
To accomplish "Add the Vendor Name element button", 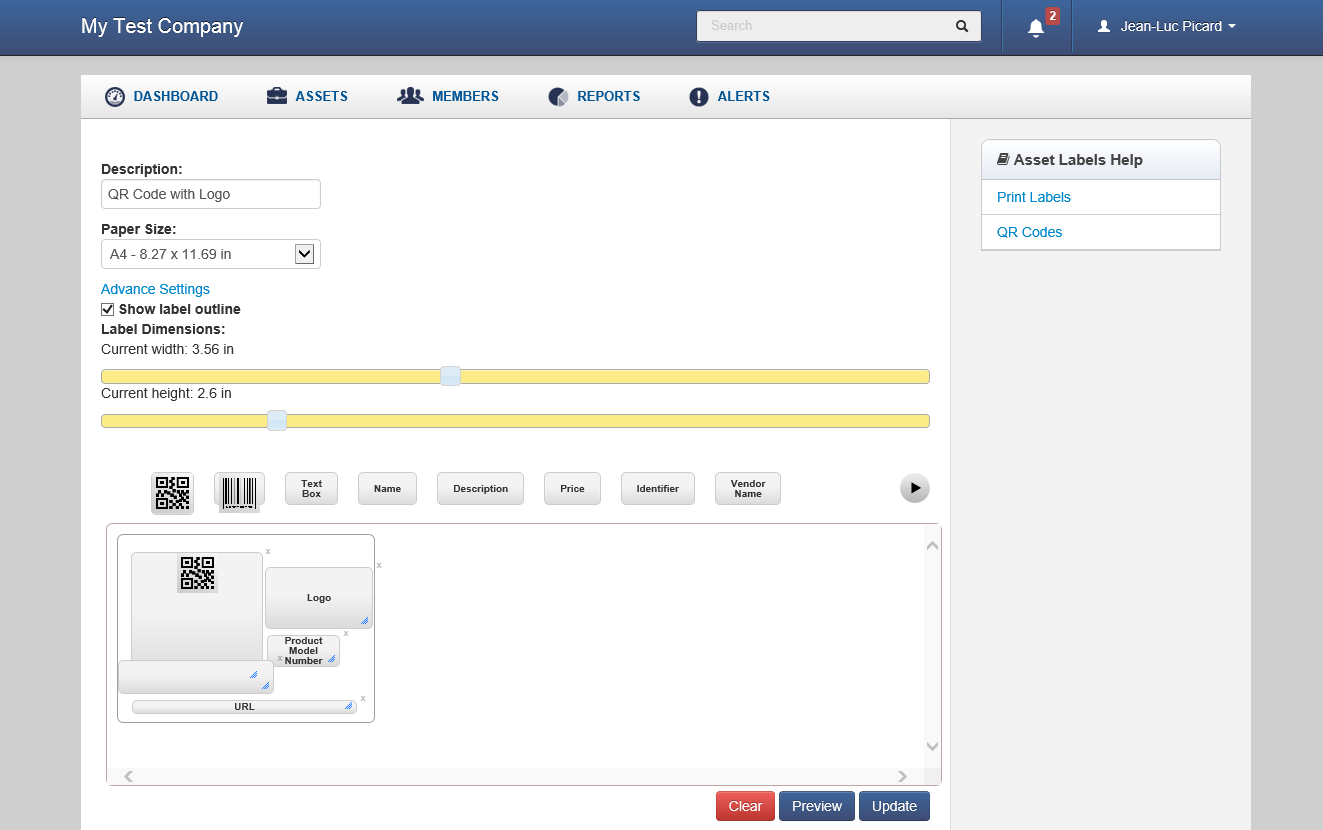I will click(747, 489).
